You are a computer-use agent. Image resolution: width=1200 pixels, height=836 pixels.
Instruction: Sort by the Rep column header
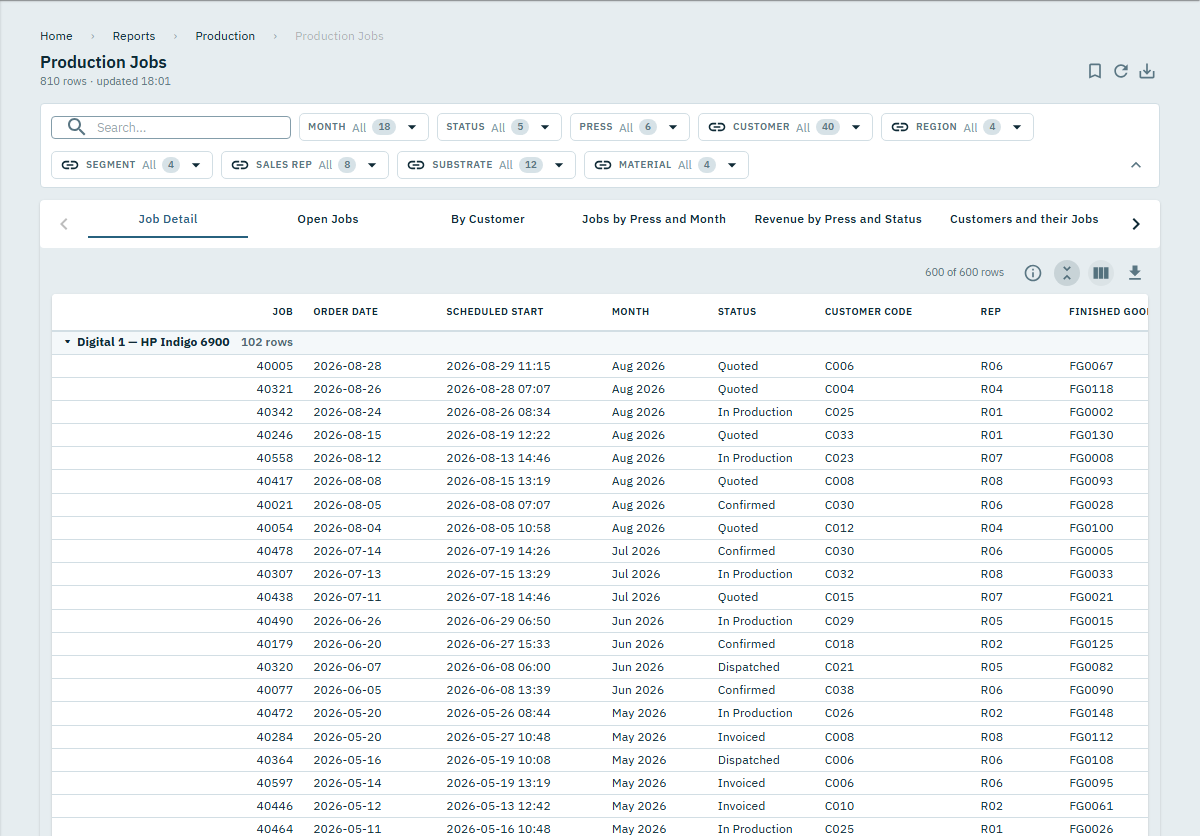[x=991, y=312]
